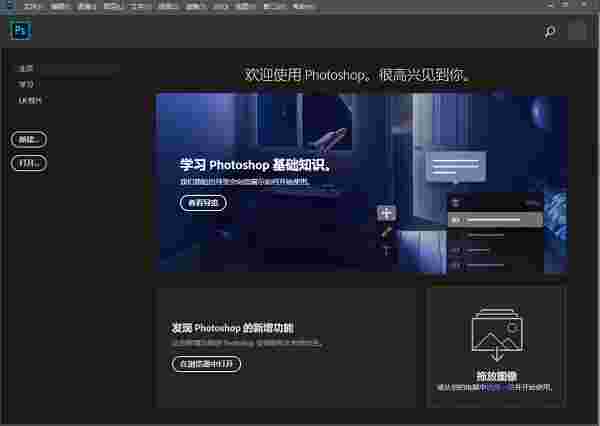Viewport: 600px width, 426px height.
Task: Open the 文件 (File) menu
Action: point(31,7)
